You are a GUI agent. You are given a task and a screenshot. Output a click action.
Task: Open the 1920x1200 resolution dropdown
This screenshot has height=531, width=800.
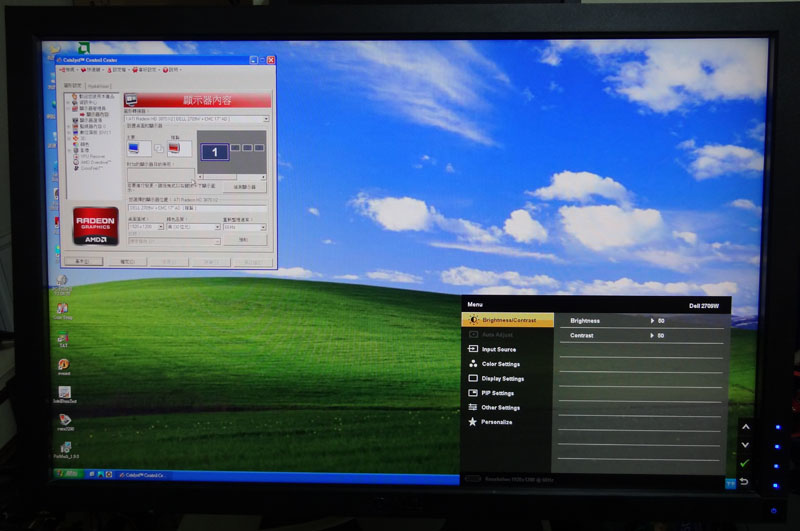[146, 227]
